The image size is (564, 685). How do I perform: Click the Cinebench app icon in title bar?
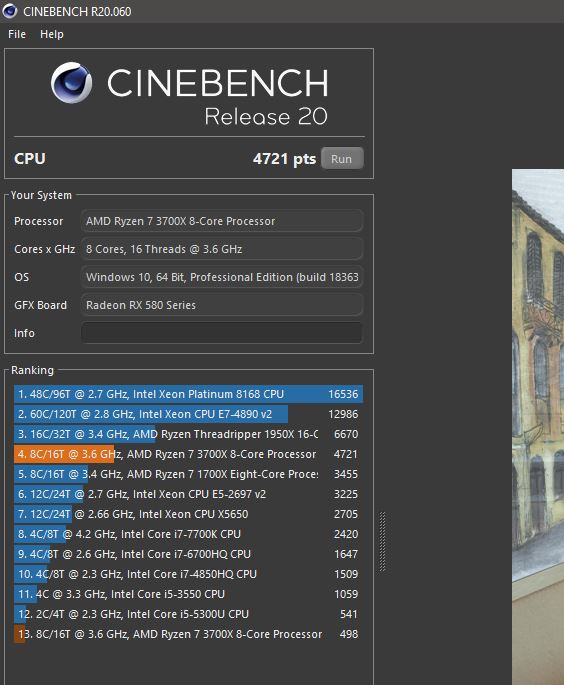point(9,11)
